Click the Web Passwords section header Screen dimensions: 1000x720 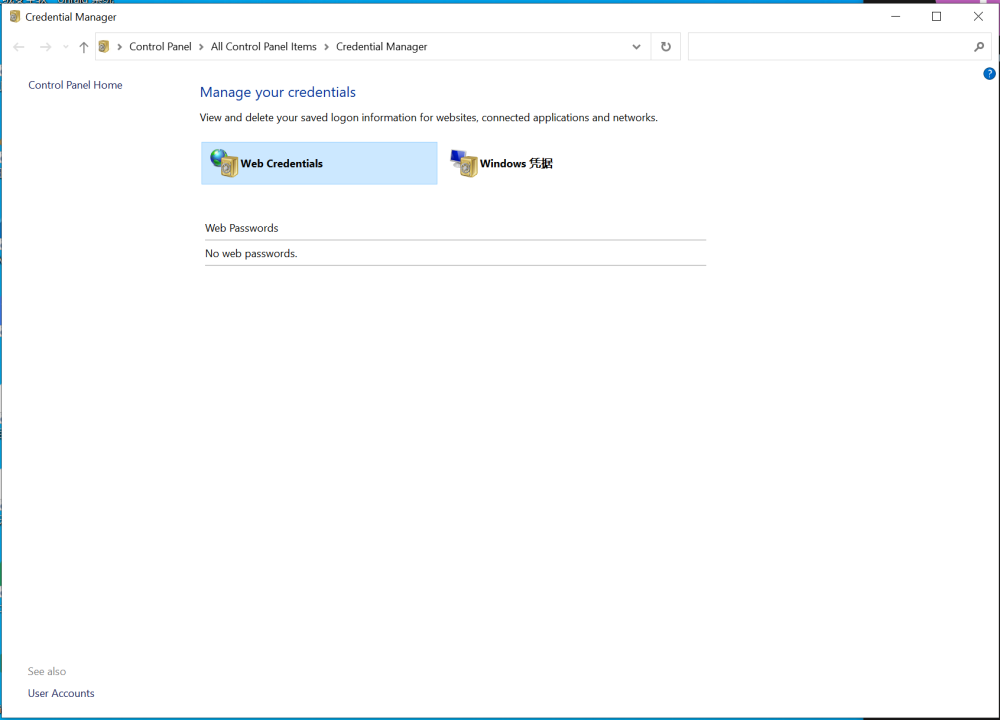[x=242, y=228]
